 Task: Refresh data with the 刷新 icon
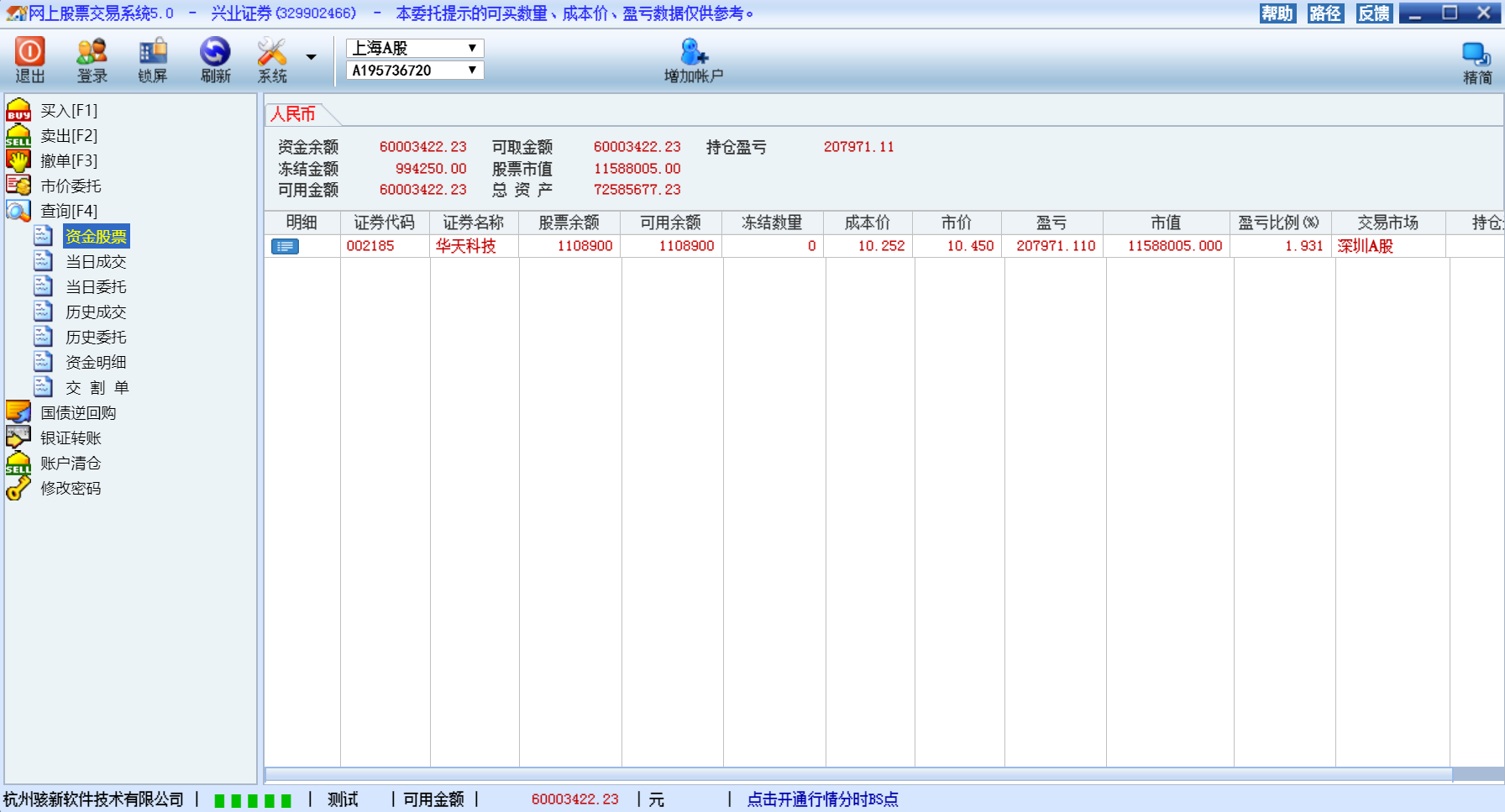pyautogui.click(x=215, y=53)
